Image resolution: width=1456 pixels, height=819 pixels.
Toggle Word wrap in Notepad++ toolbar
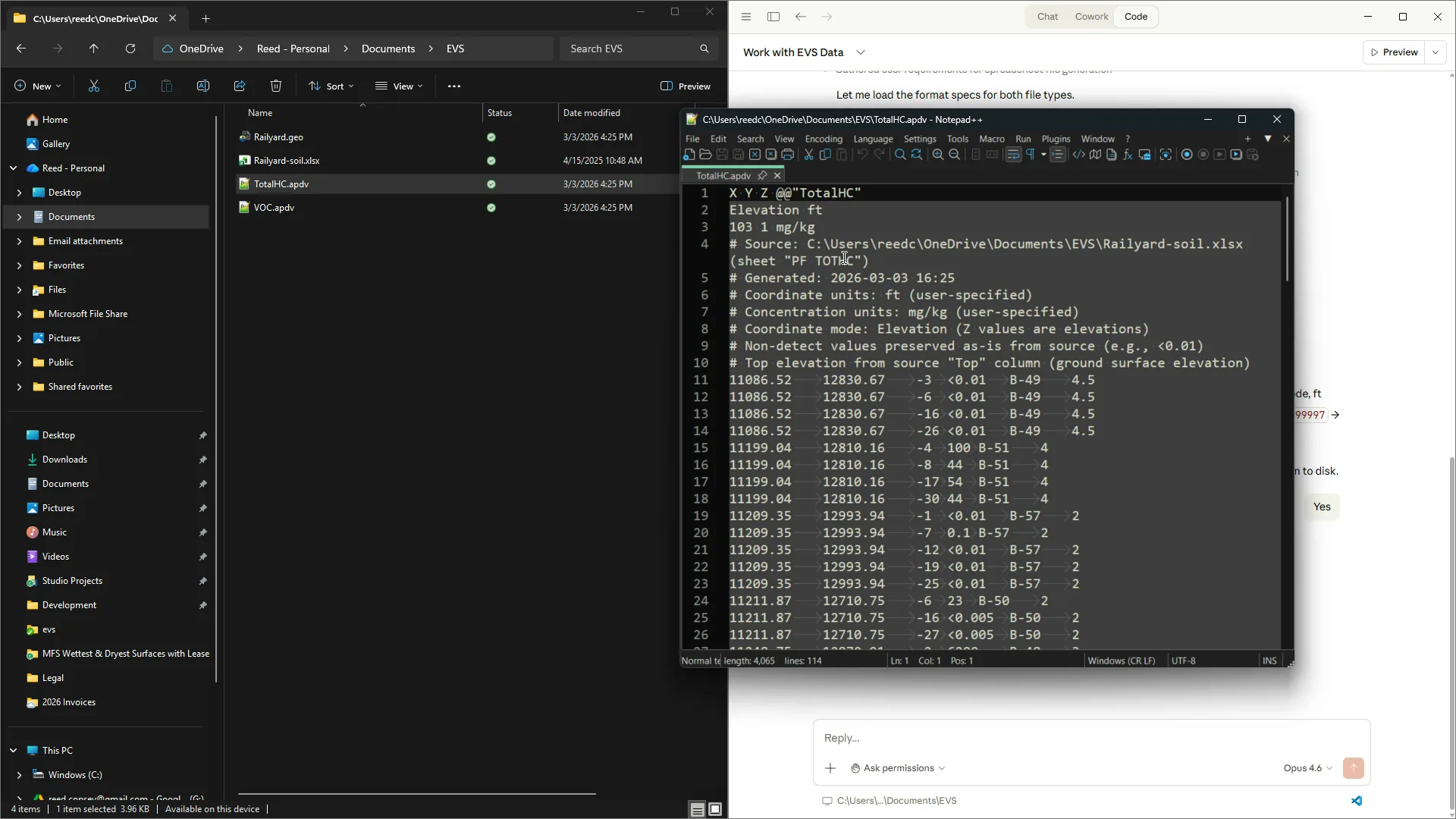pyautogui.click(x=1013, y=155)
